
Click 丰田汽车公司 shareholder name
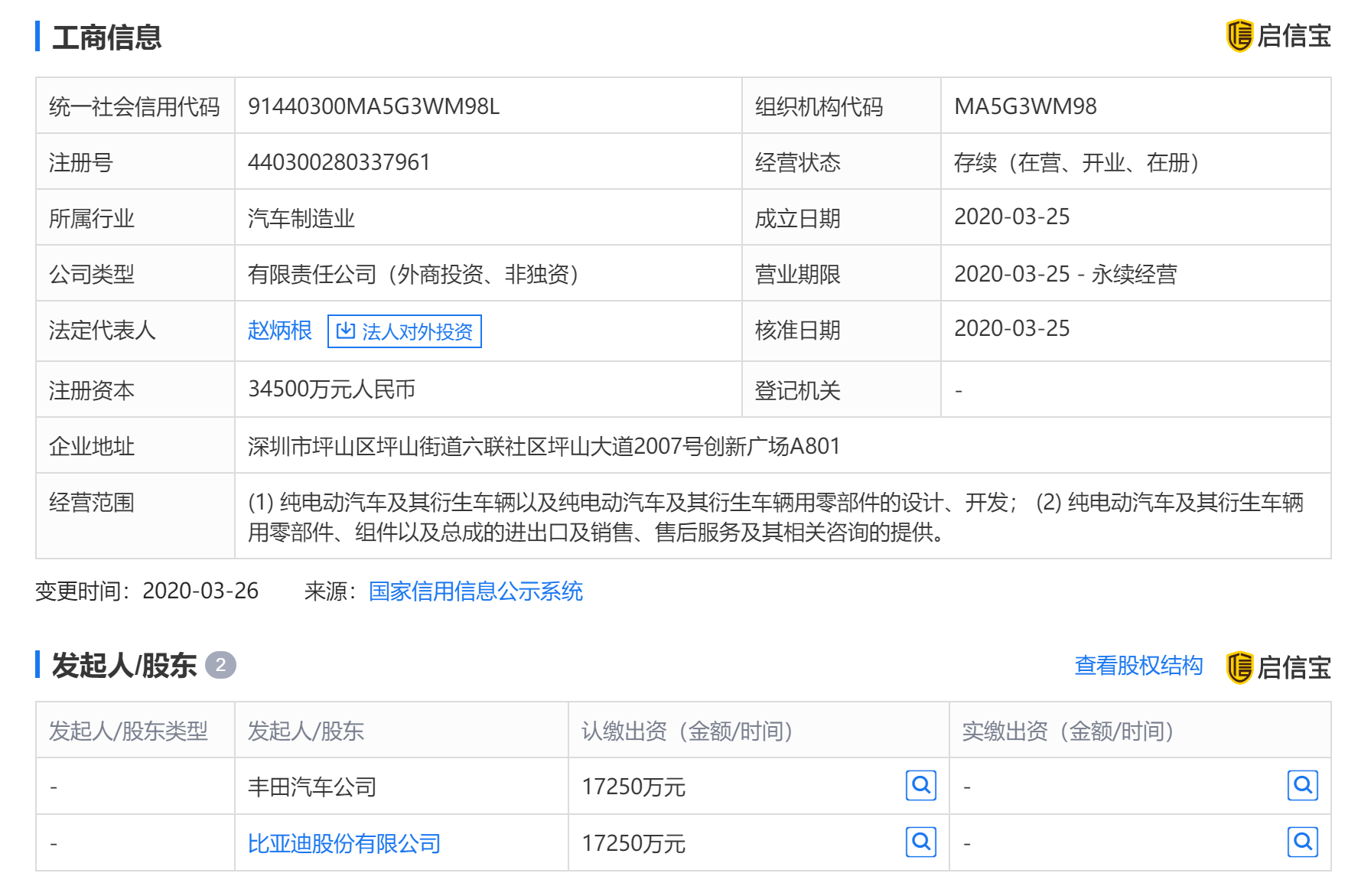click(x=311, y=787)
